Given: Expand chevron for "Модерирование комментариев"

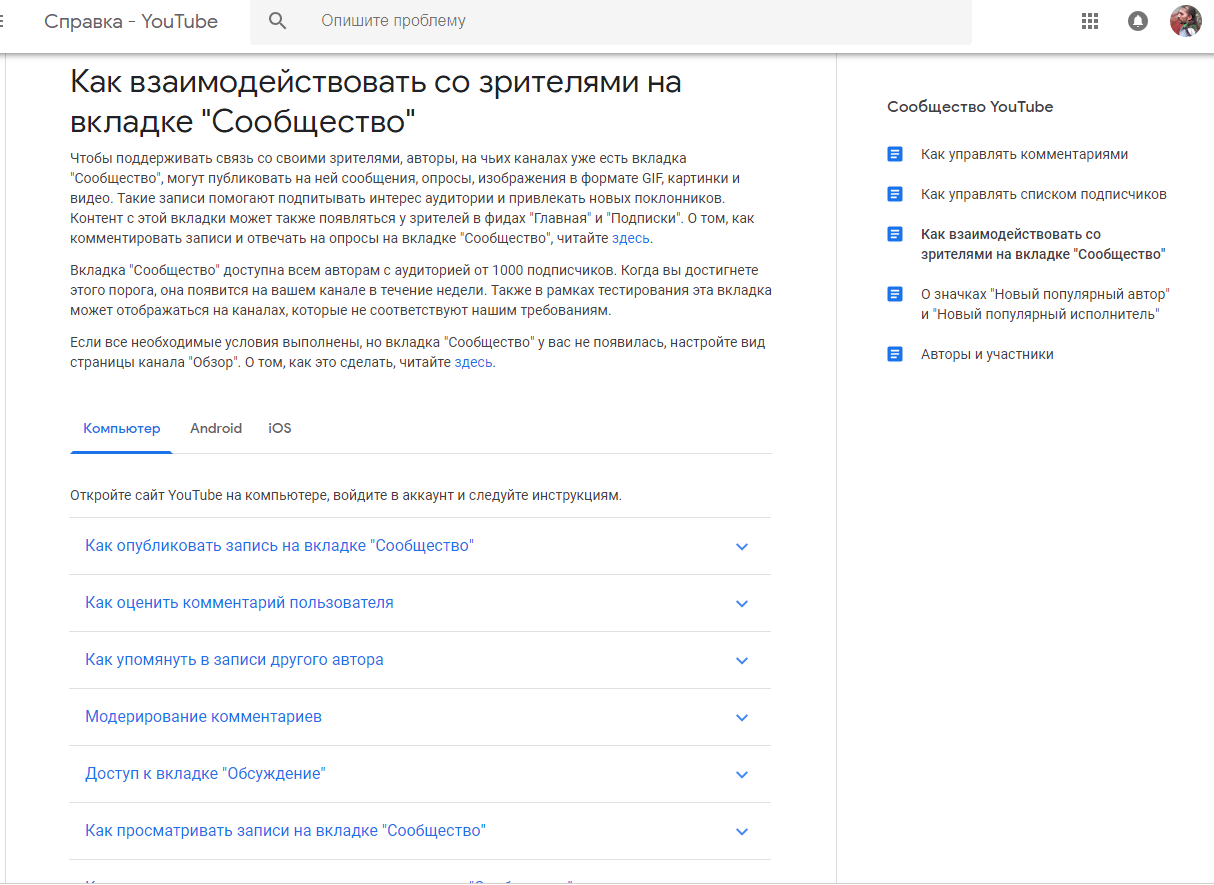Looking at the screenshot, I should 742,718.
